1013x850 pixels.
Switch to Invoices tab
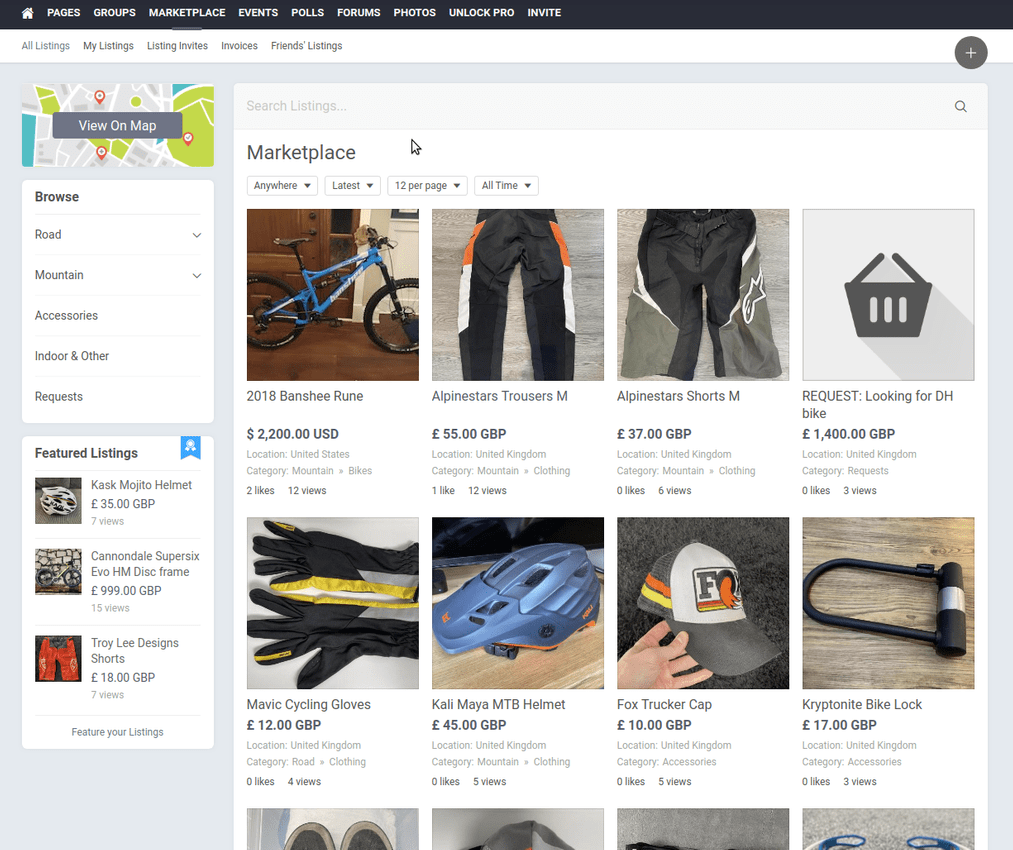click(239, 46)
